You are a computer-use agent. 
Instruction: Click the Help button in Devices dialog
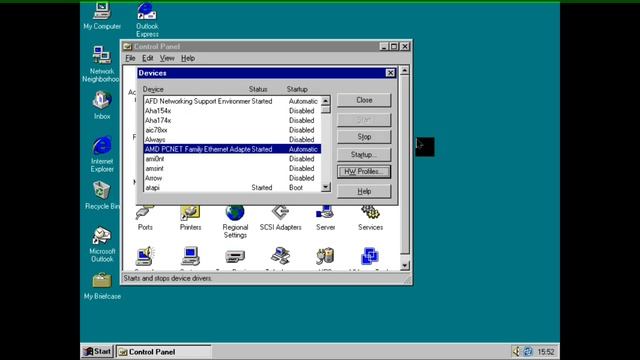[364, 191]
